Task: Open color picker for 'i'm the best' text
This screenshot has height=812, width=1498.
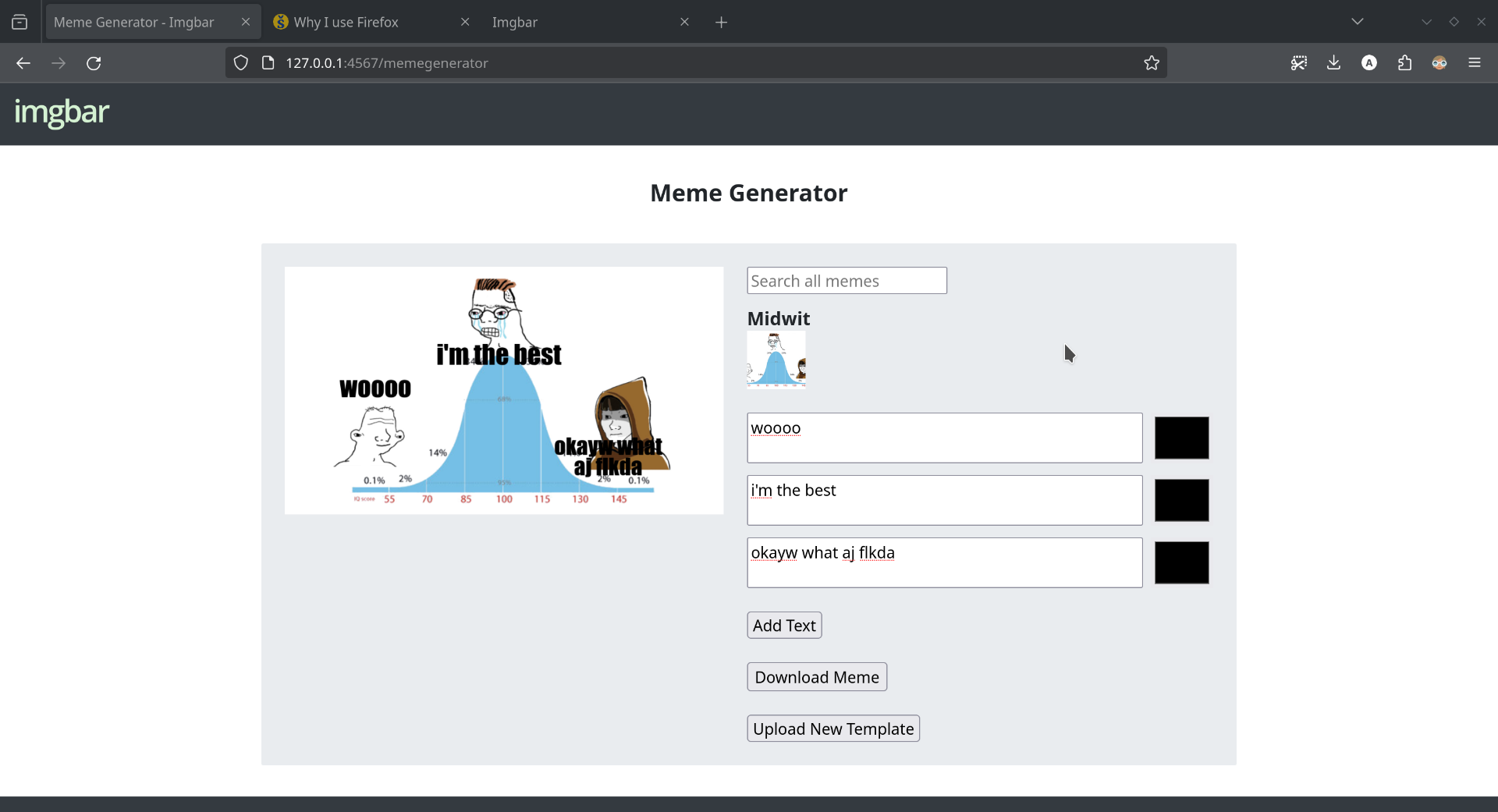Action: (x=1182, y=500)
